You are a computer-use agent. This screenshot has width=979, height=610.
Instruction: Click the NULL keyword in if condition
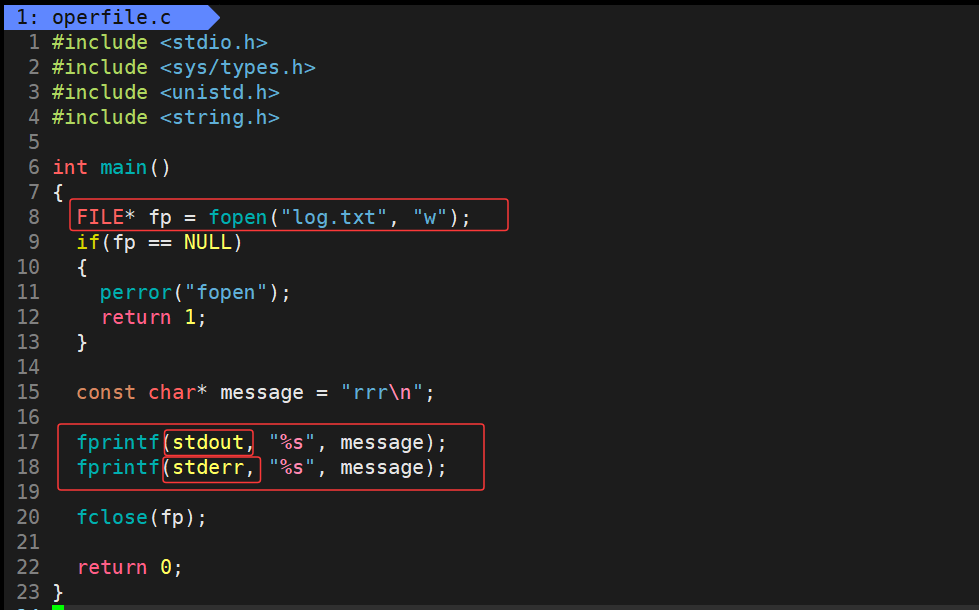[207, 242]
